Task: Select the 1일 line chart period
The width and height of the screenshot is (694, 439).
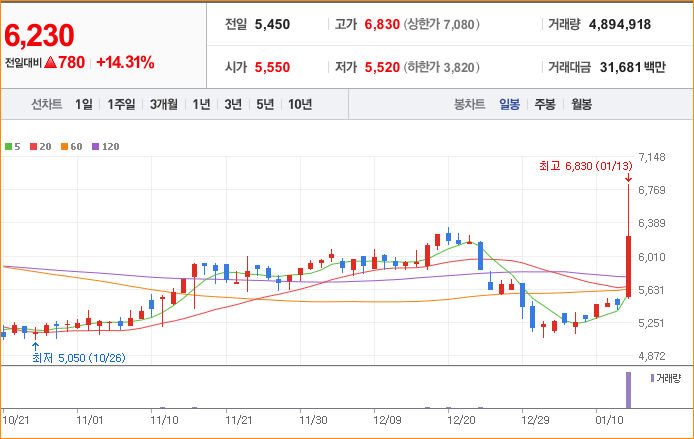Action: click(84, 104)
